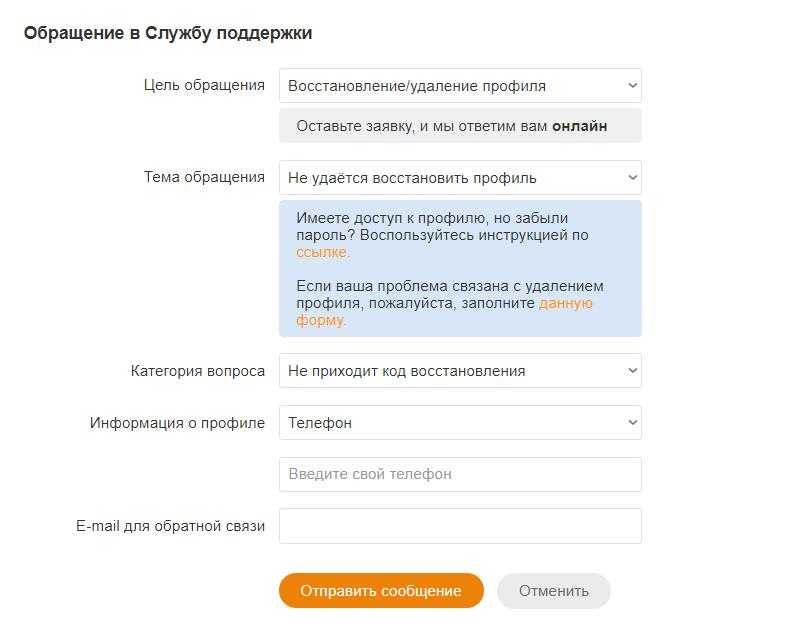Click the Информация о профиле label
Screen dimensions: 795x633
177,423
